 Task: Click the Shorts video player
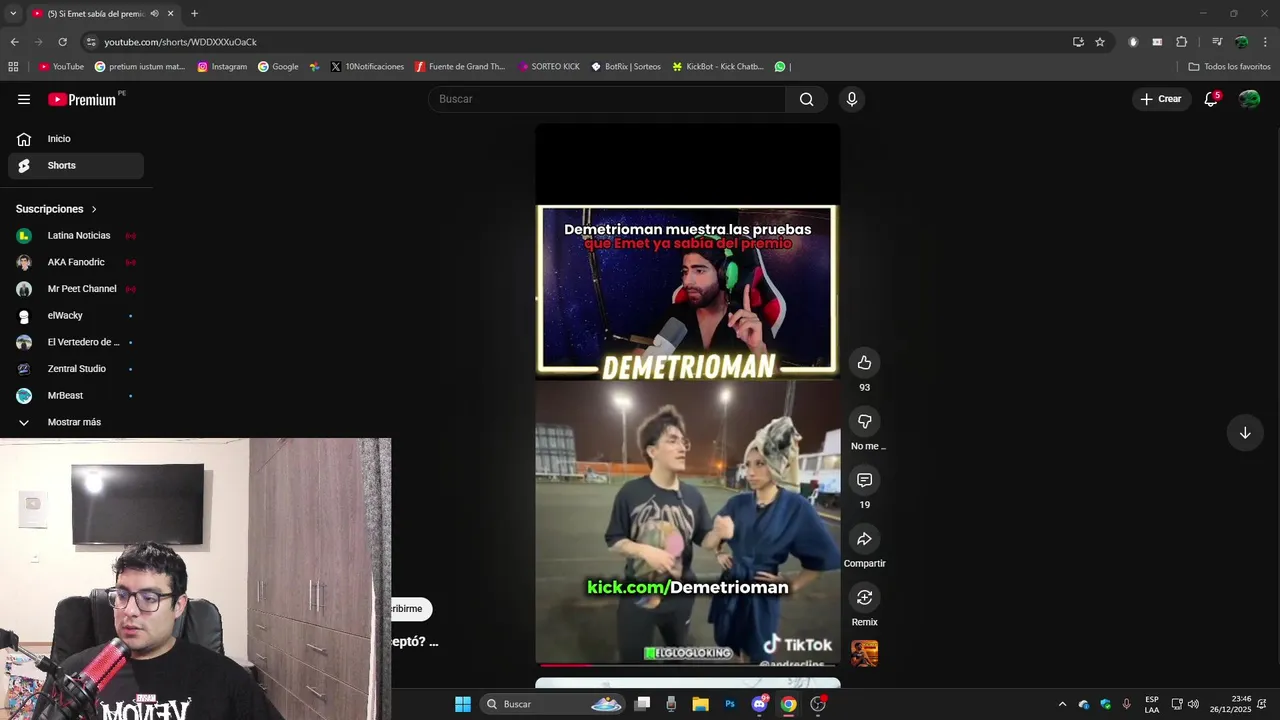click(687, 395)
